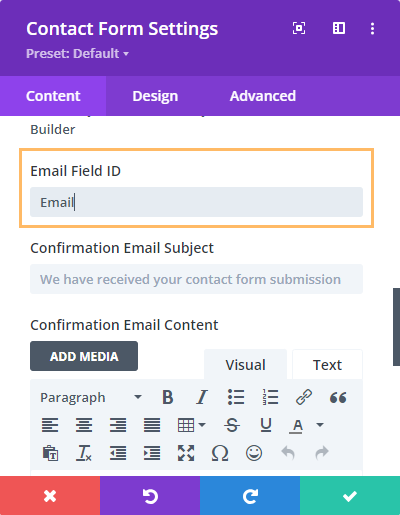Apply strikethrough formatting
This screenshot has height=515, width=400.
232,425
